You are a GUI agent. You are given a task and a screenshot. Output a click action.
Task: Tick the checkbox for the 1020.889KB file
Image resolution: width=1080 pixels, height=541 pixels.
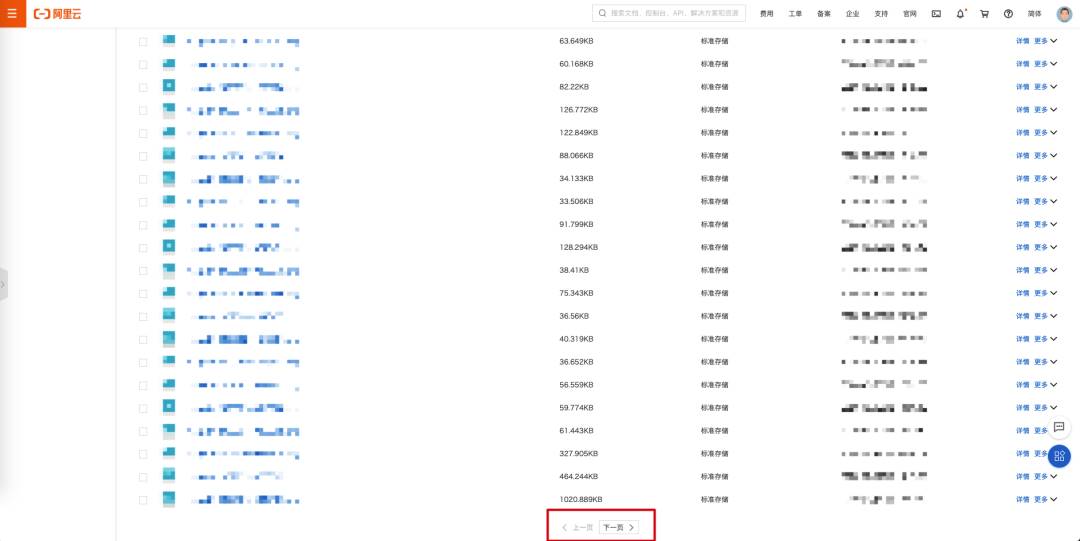(143, 500)
